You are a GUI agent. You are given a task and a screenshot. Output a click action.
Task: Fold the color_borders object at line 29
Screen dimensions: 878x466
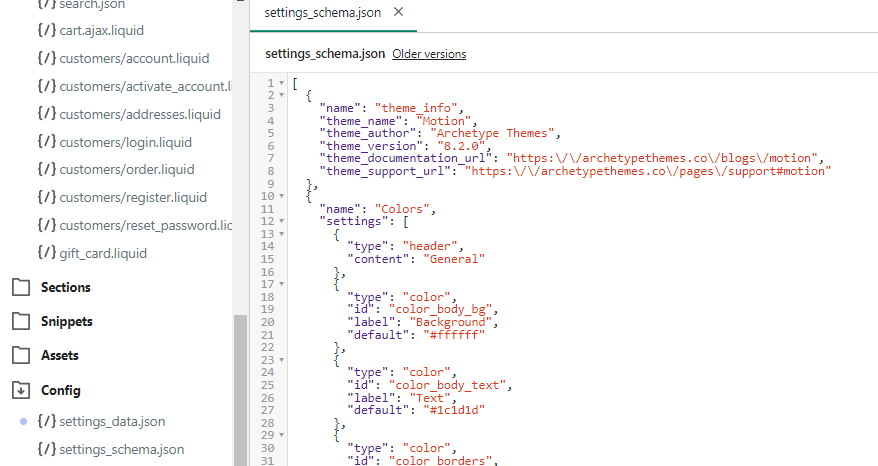(282, 435)
